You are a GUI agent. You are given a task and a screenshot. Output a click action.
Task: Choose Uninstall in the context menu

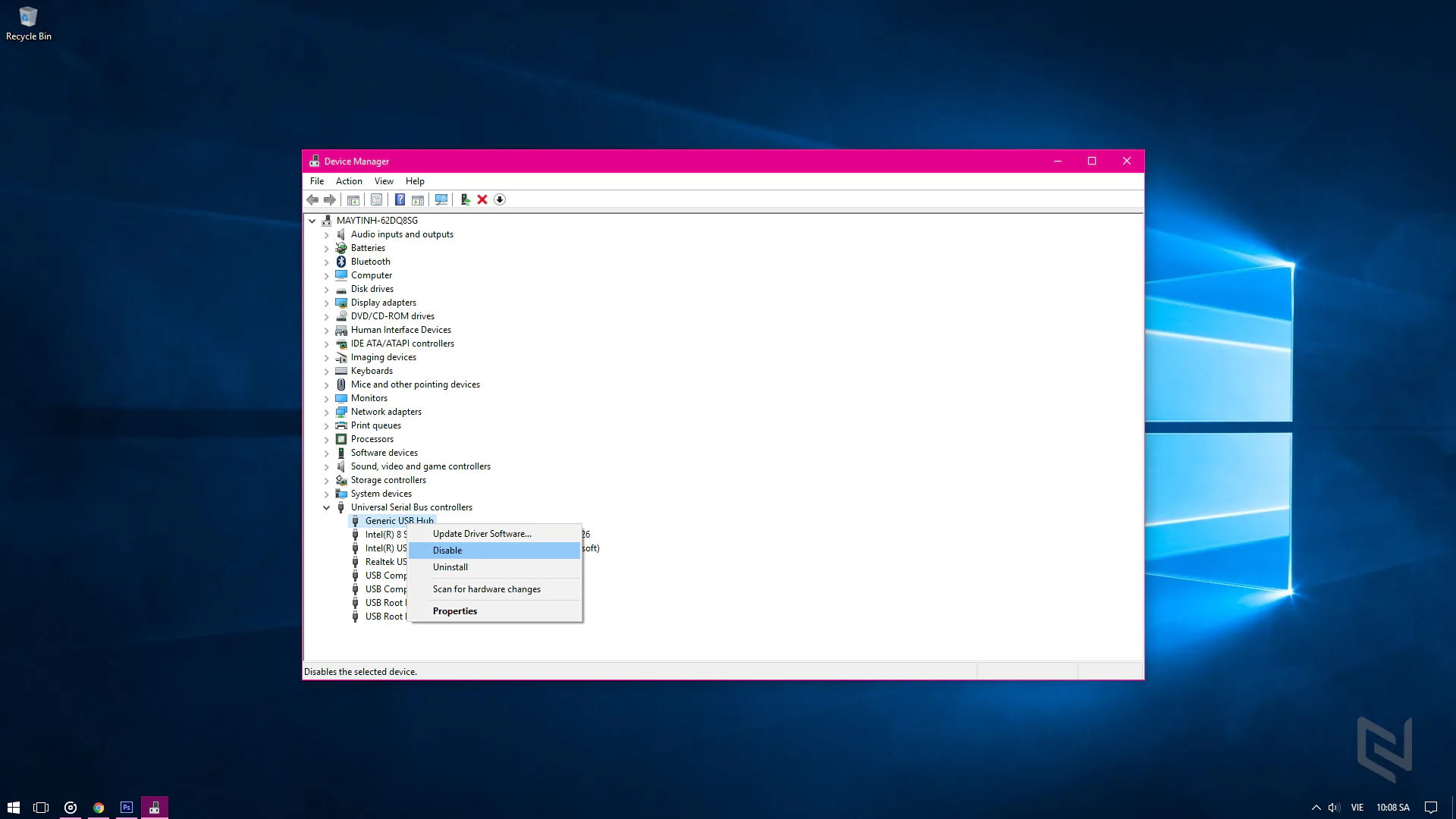[x=494, y=567]
